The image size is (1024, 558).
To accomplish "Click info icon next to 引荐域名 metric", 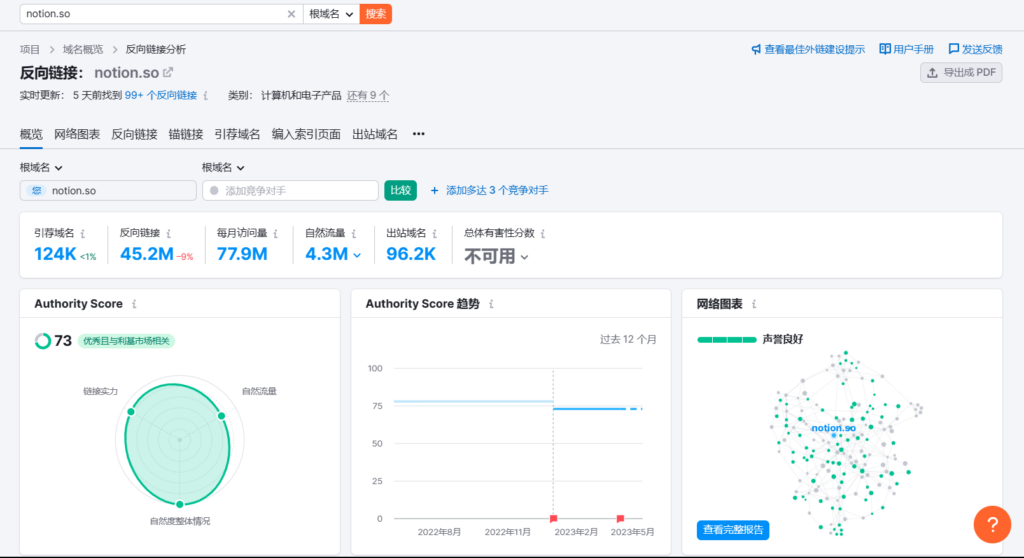I will pyautogui.click(x=83, y=233).
